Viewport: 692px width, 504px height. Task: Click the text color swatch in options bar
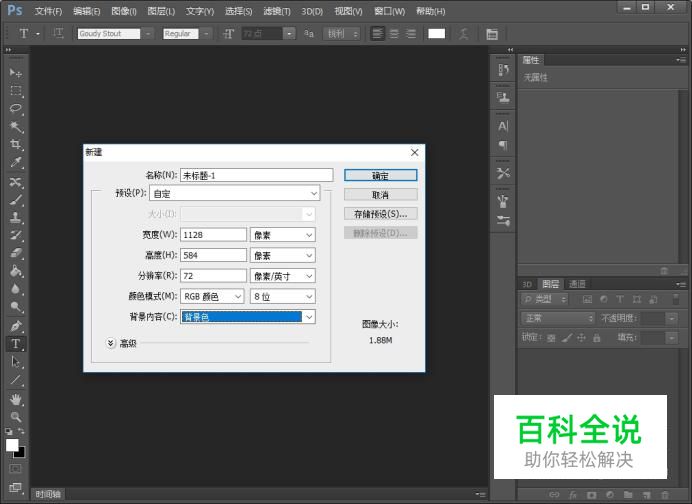(437, 33)
